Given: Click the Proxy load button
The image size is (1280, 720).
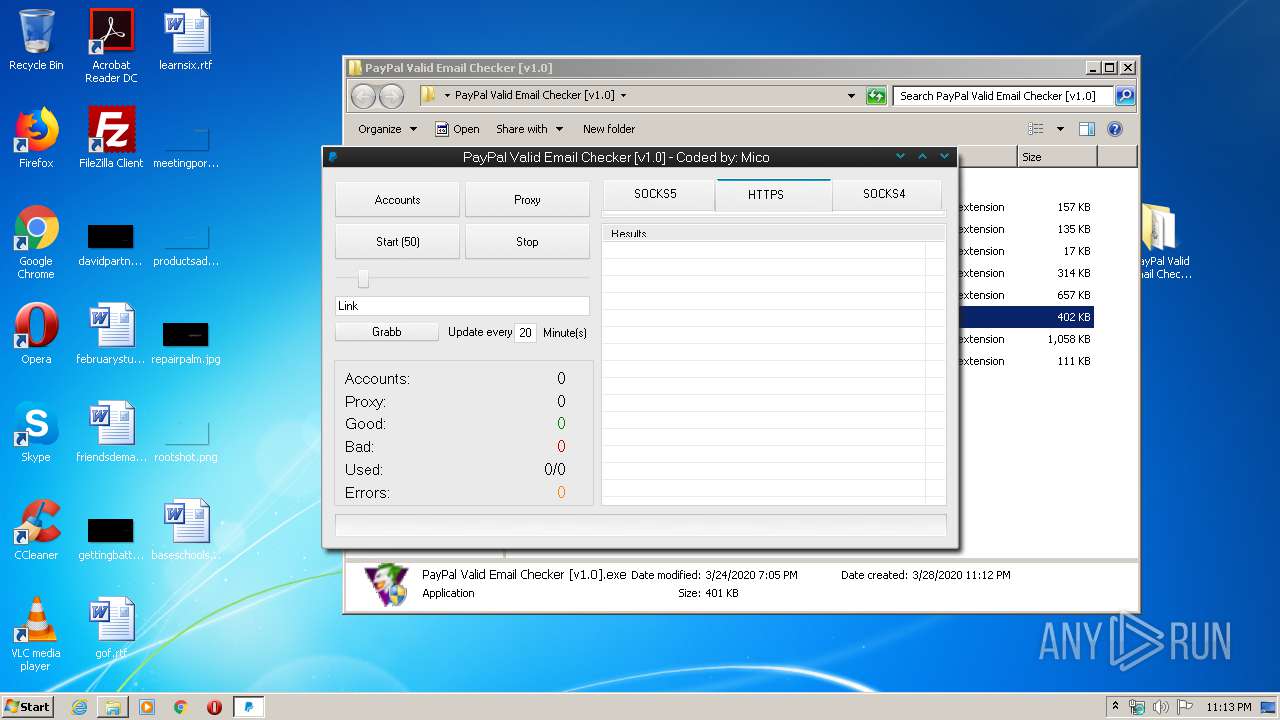Looking at the screenshot, I should (x=527, y=200).
